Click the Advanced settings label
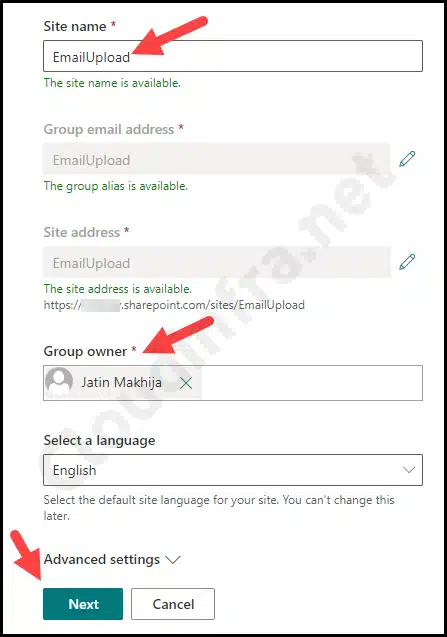This screenshot has height=637, width=447. click(102, 559)
